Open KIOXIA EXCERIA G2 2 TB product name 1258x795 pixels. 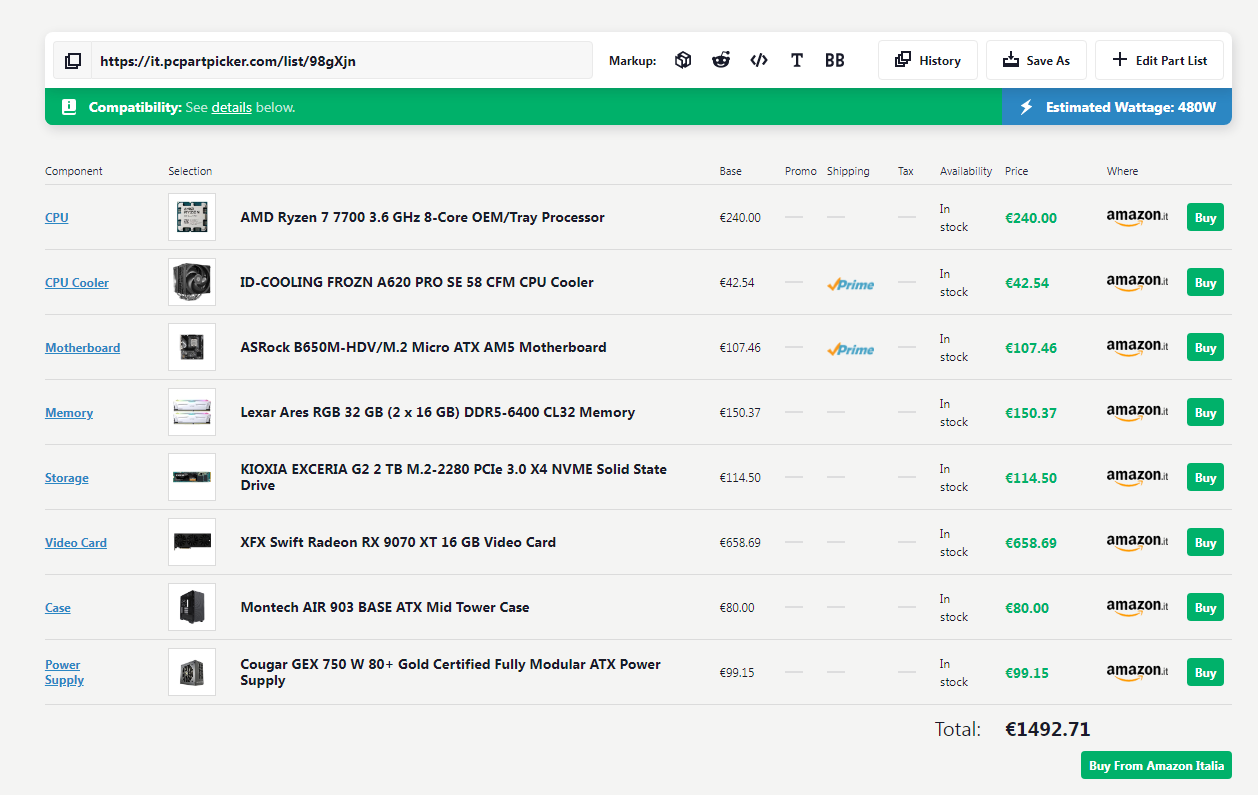point(453,477)
